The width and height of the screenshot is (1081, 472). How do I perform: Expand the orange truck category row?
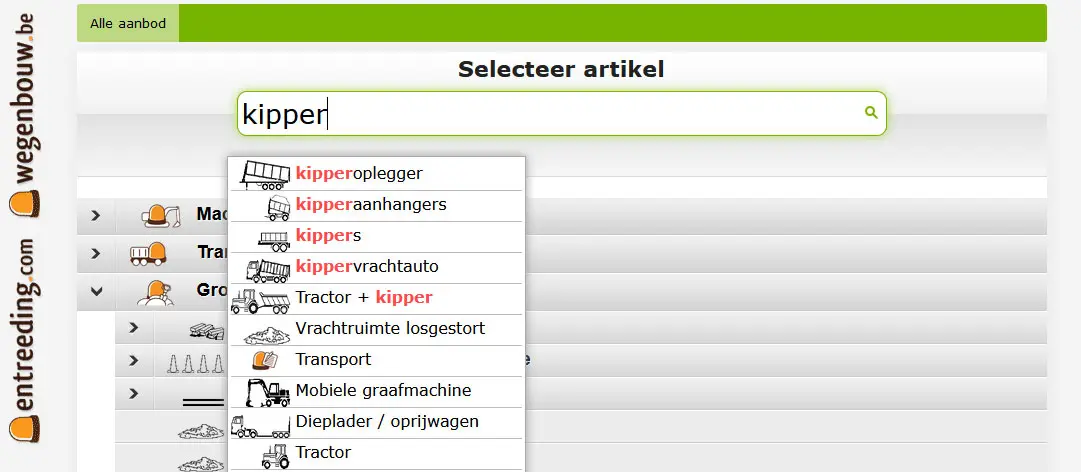pos(96,254)
